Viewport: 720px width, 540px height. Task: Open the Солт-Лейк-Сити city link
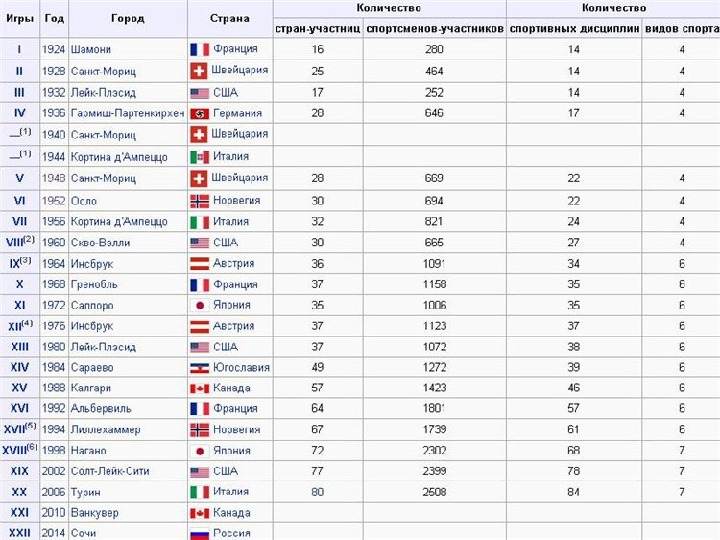pos(110,471)
